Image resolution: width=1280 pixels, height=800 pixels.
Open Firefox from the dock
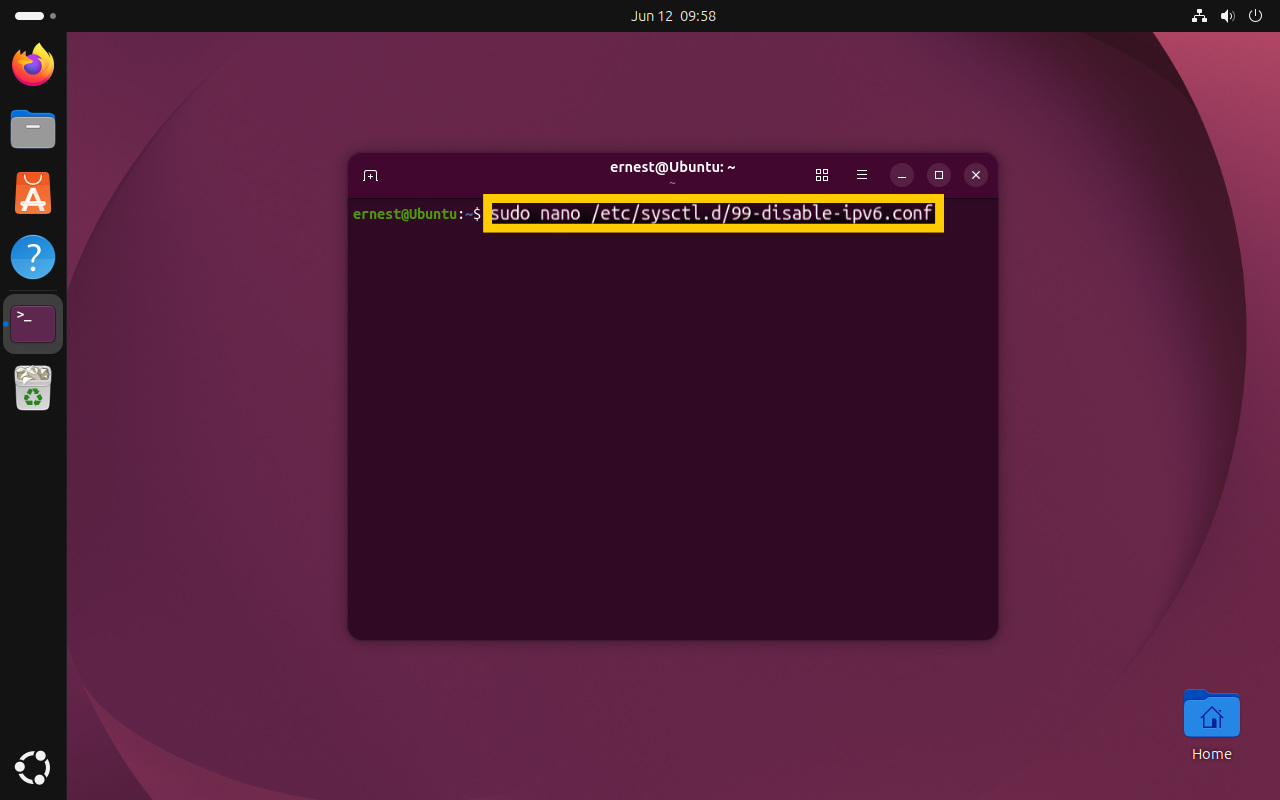pos(33,65)
